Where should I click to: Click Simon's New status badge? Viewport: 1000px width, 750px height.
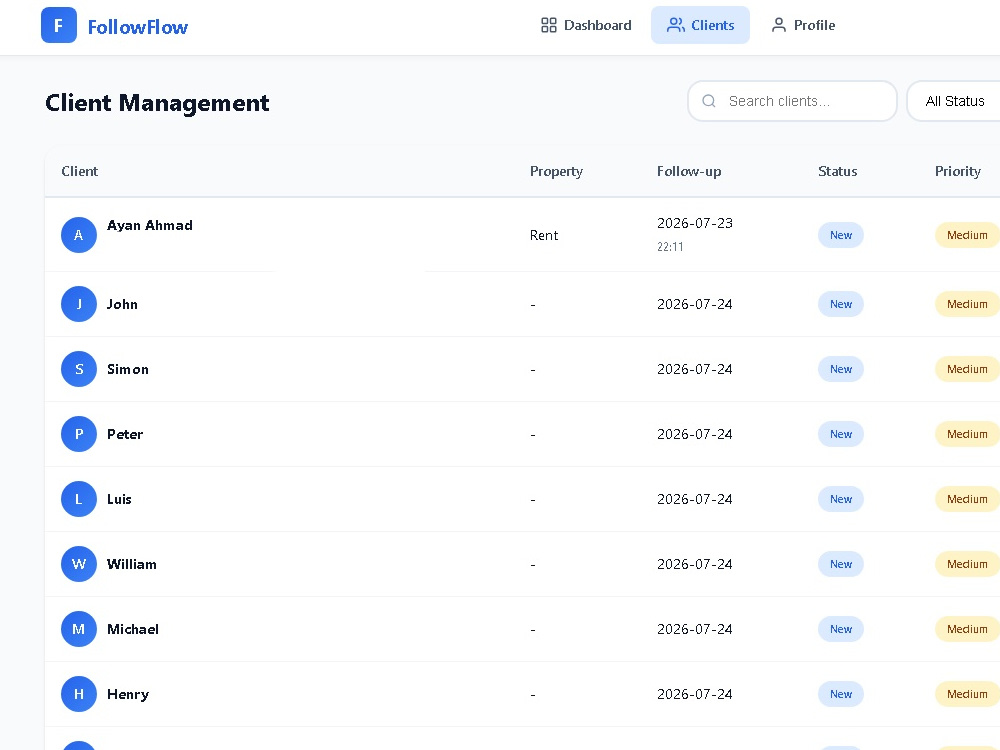tap(841, 369)
